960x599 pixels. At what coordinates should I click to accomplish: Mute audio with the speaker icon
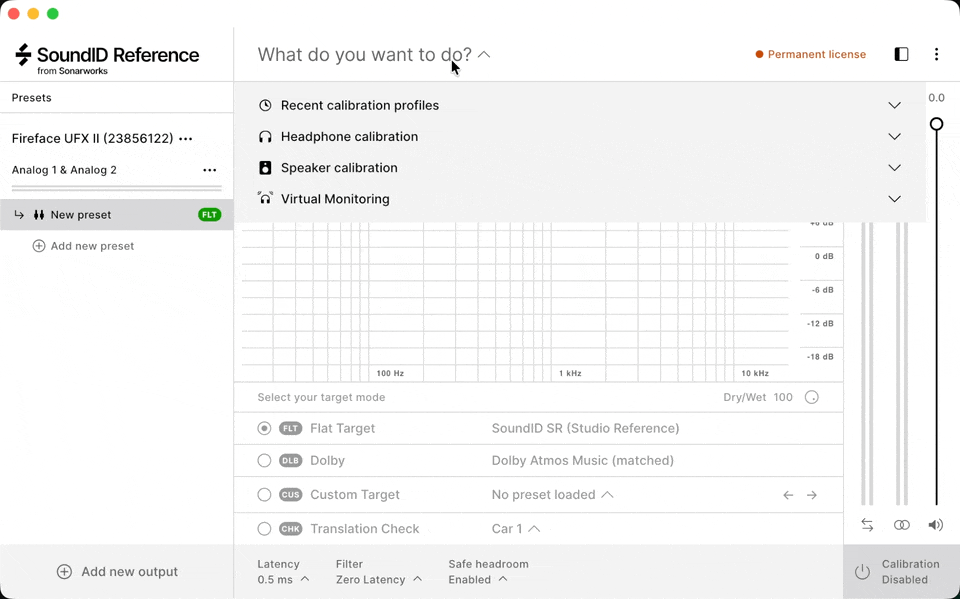click(935, 524)
